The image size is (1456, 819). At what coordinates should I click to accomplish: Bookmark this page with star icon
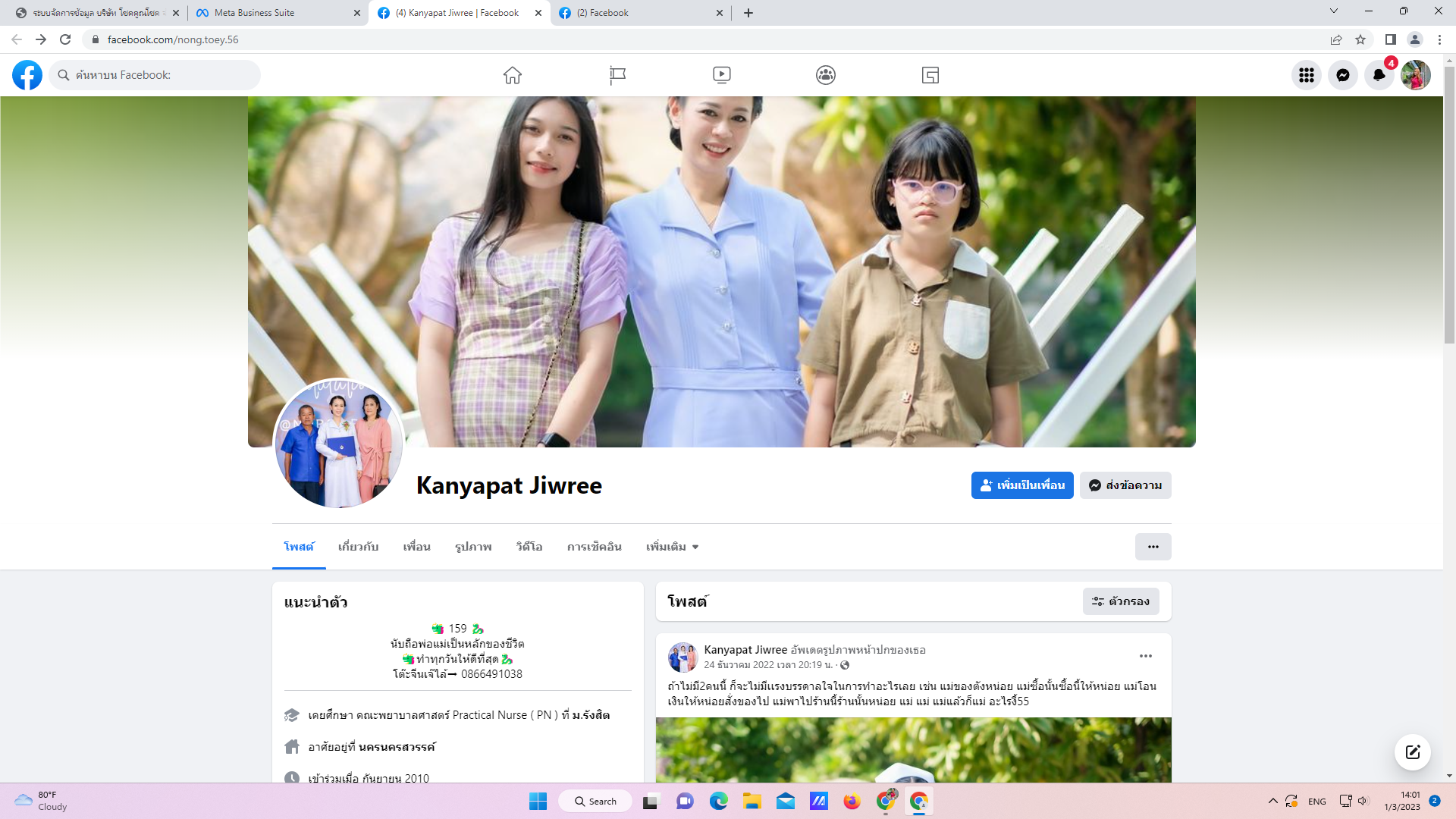pos(1360,39)
